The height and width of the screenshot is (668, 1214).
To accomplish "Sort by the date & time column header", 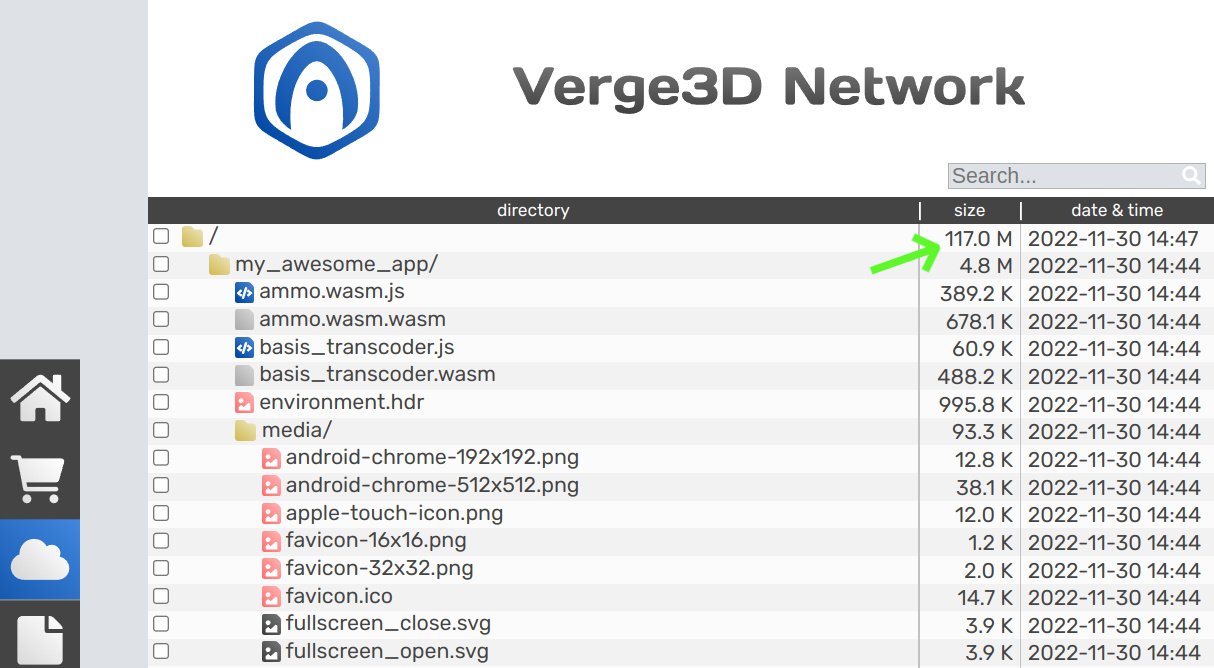I will [x=1117, y=210].
